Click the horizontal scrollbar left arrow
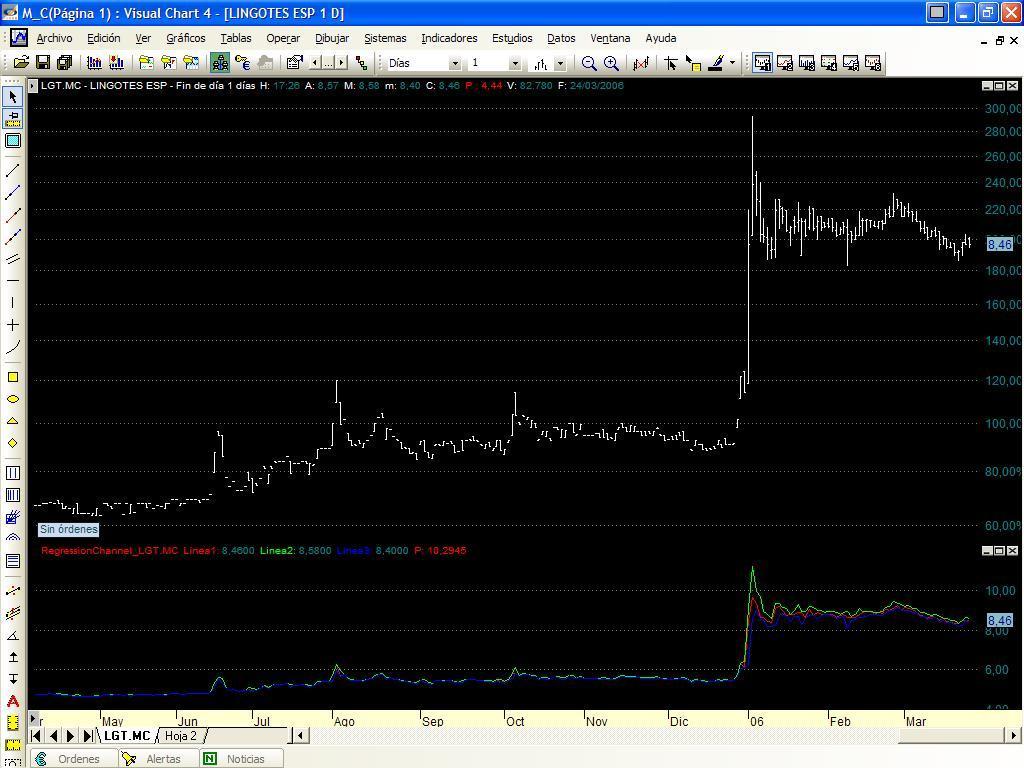This screenshot has width=1024, height=768. click(x=300, y=736)
